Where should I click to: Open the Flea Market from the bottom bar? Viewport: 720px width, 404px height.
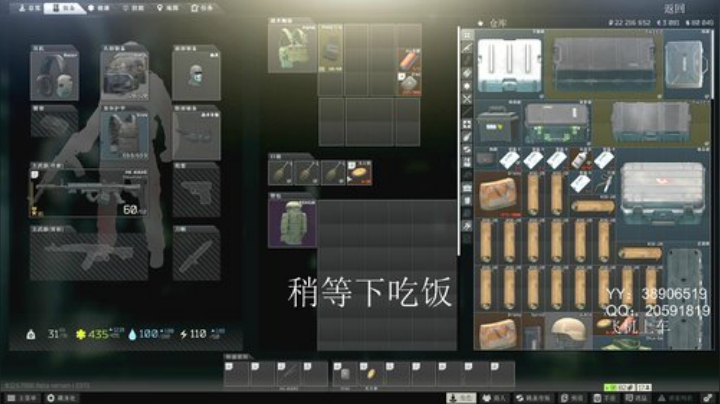(x=532, y=398)
